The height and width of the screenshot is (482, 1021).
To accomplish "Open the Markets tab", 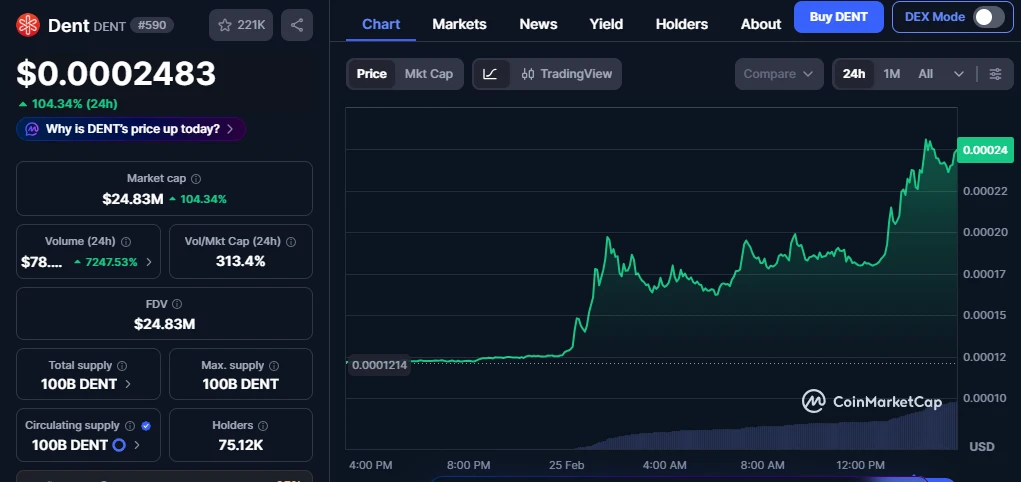I will [x=459, y=24].
